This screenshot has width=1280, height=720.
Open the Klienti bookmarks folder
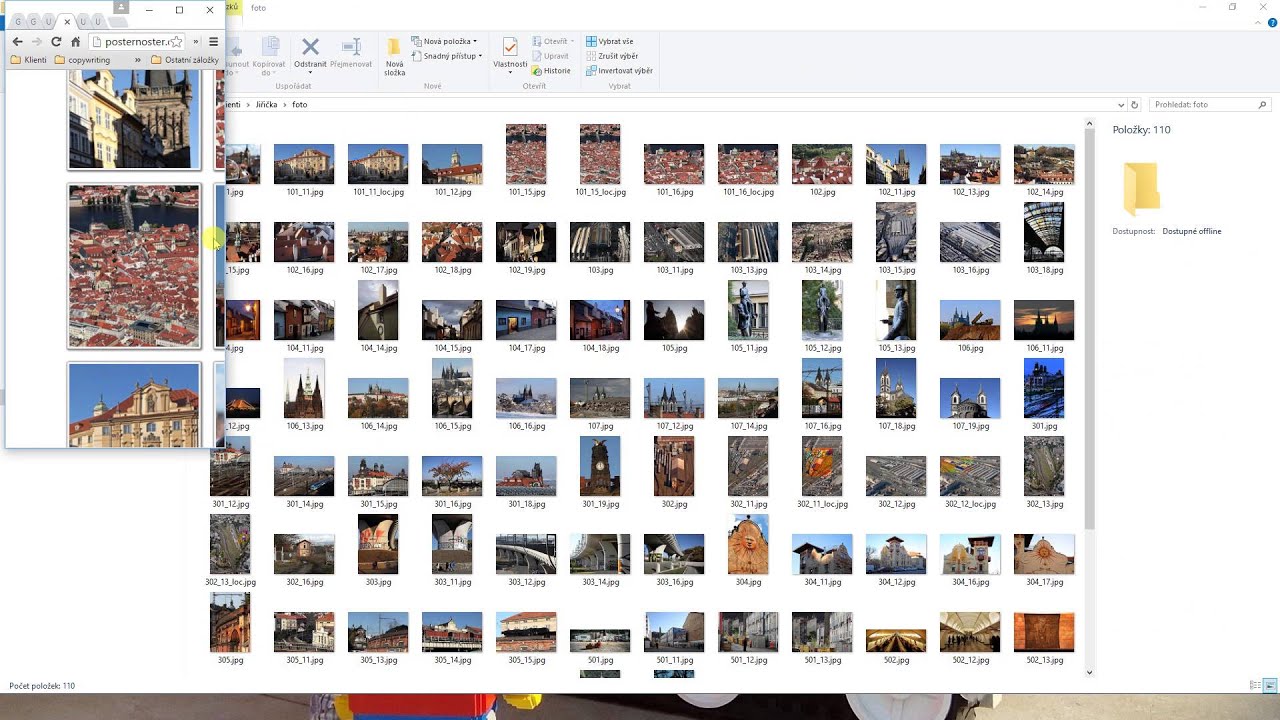28,60
